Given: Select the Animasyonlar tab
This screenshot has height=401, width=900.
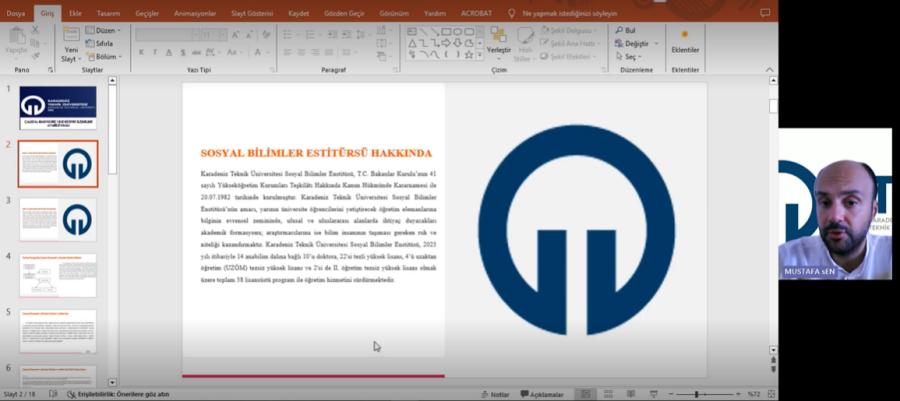Looking at the screenshot, I should point(197,13).
